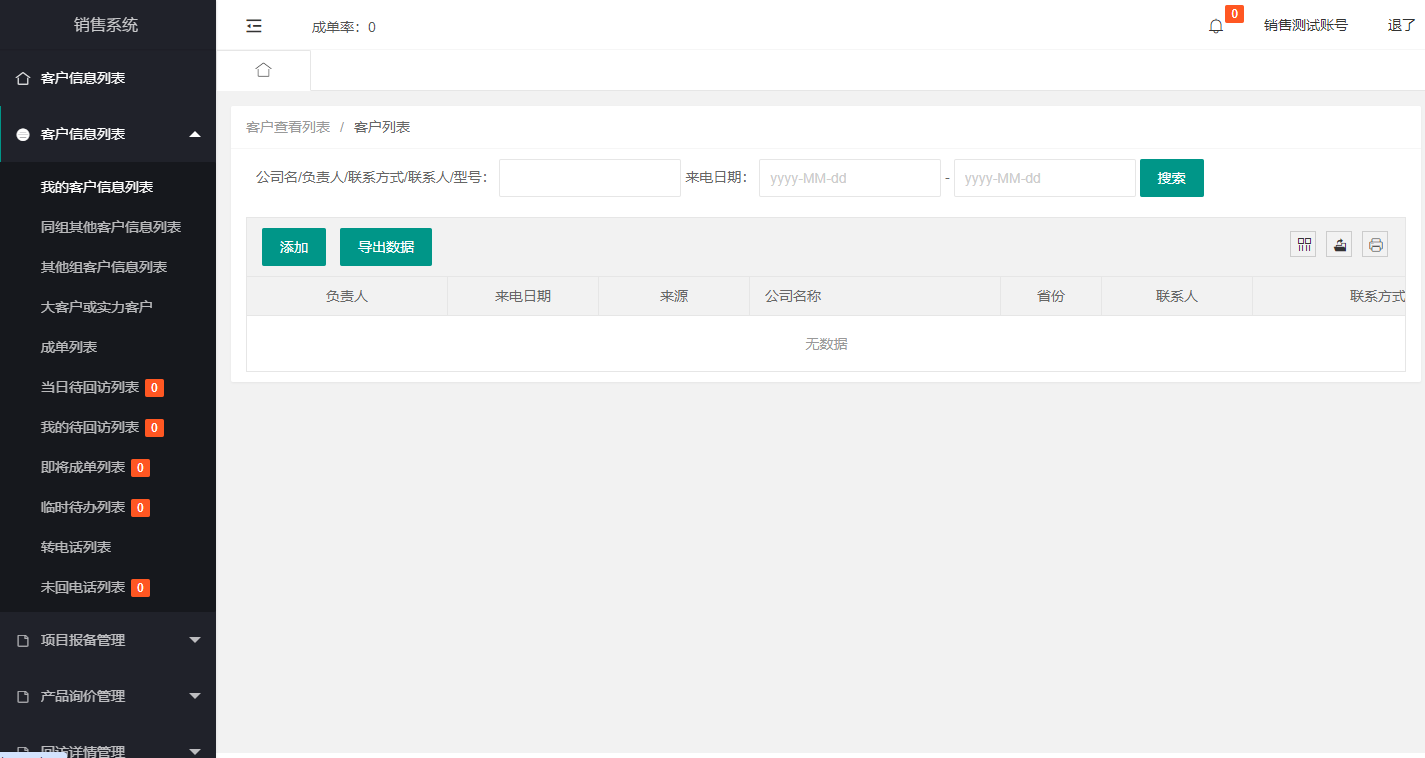Click the 0 badge beside 未回电话列表

tap(140, 588)
